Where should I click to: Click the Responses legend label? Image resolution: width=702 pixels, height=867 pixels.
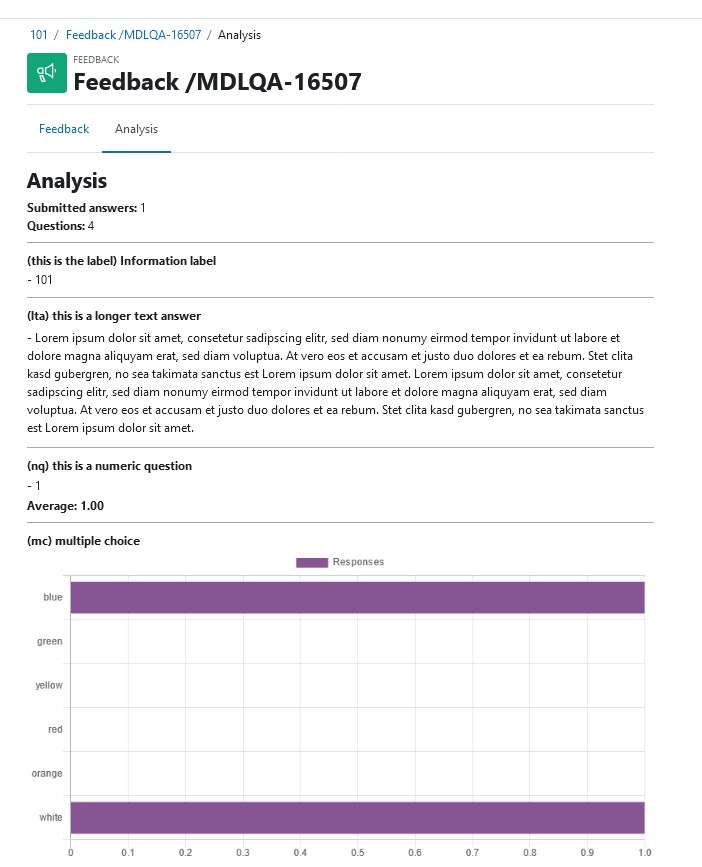358,562
